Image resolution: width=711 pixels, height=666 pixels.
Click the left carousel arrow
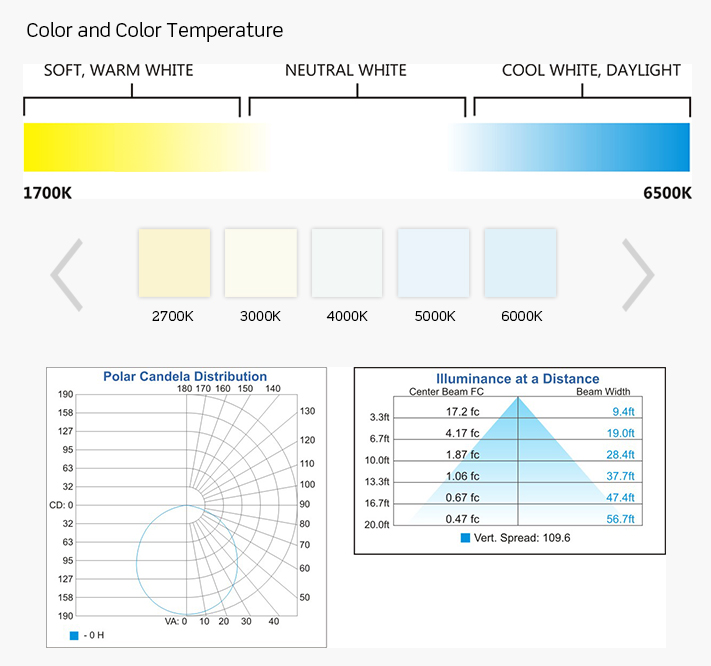(x=66, y=274)
